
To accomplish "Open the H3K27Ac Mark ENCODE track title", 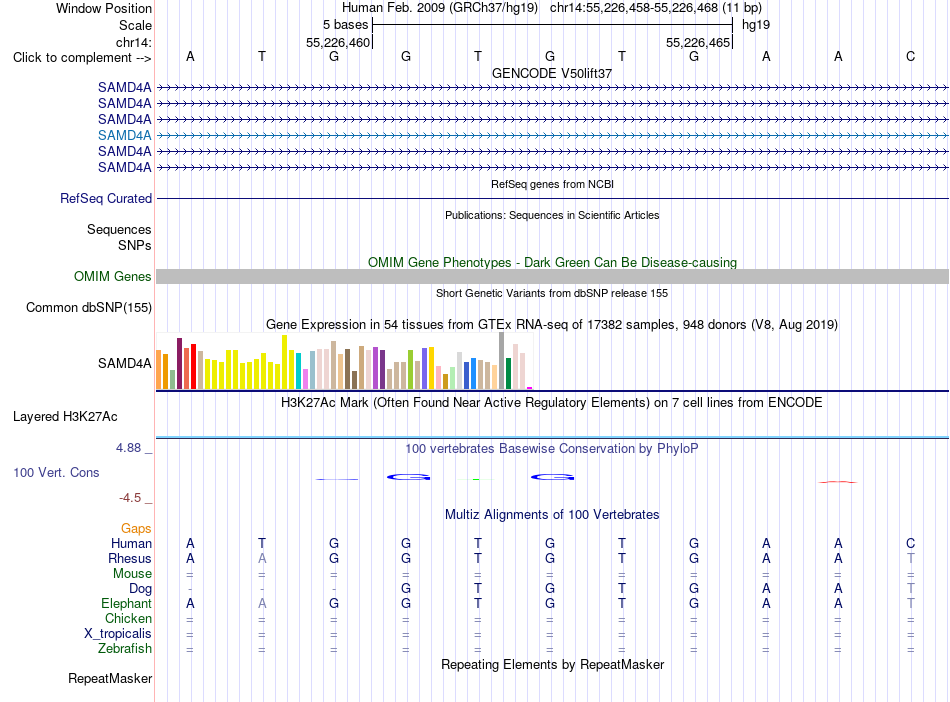I will tap(552, 403).
